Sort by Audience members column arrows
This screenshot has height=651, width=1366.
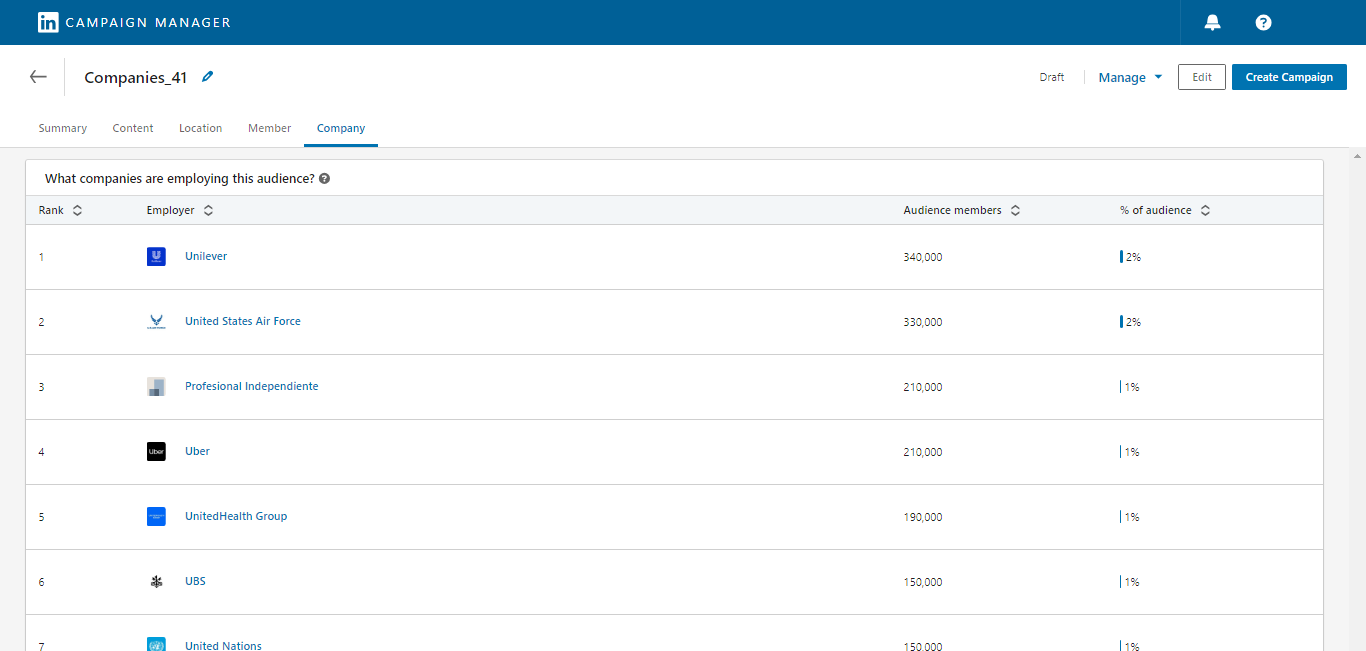1015,211
